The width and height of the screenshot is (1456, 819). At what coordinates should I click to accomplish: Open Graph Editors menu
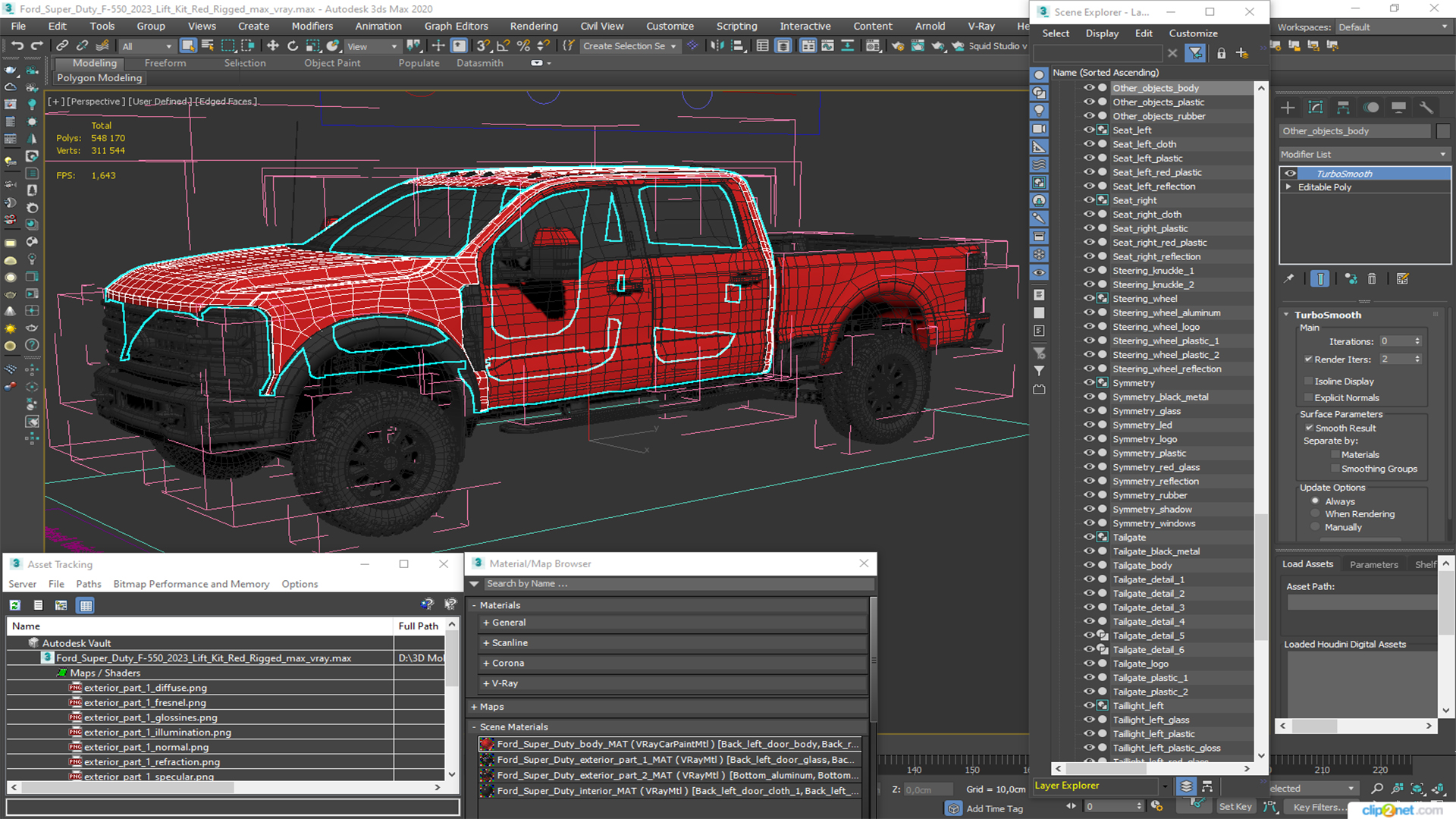456,26
